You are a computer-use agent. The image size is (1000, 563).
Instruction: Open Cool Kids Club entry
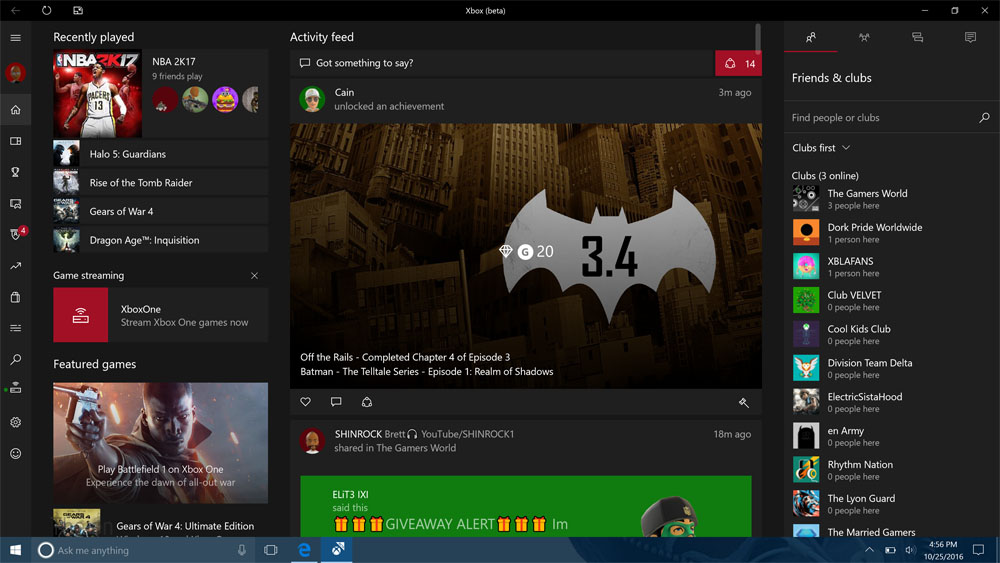892,334
